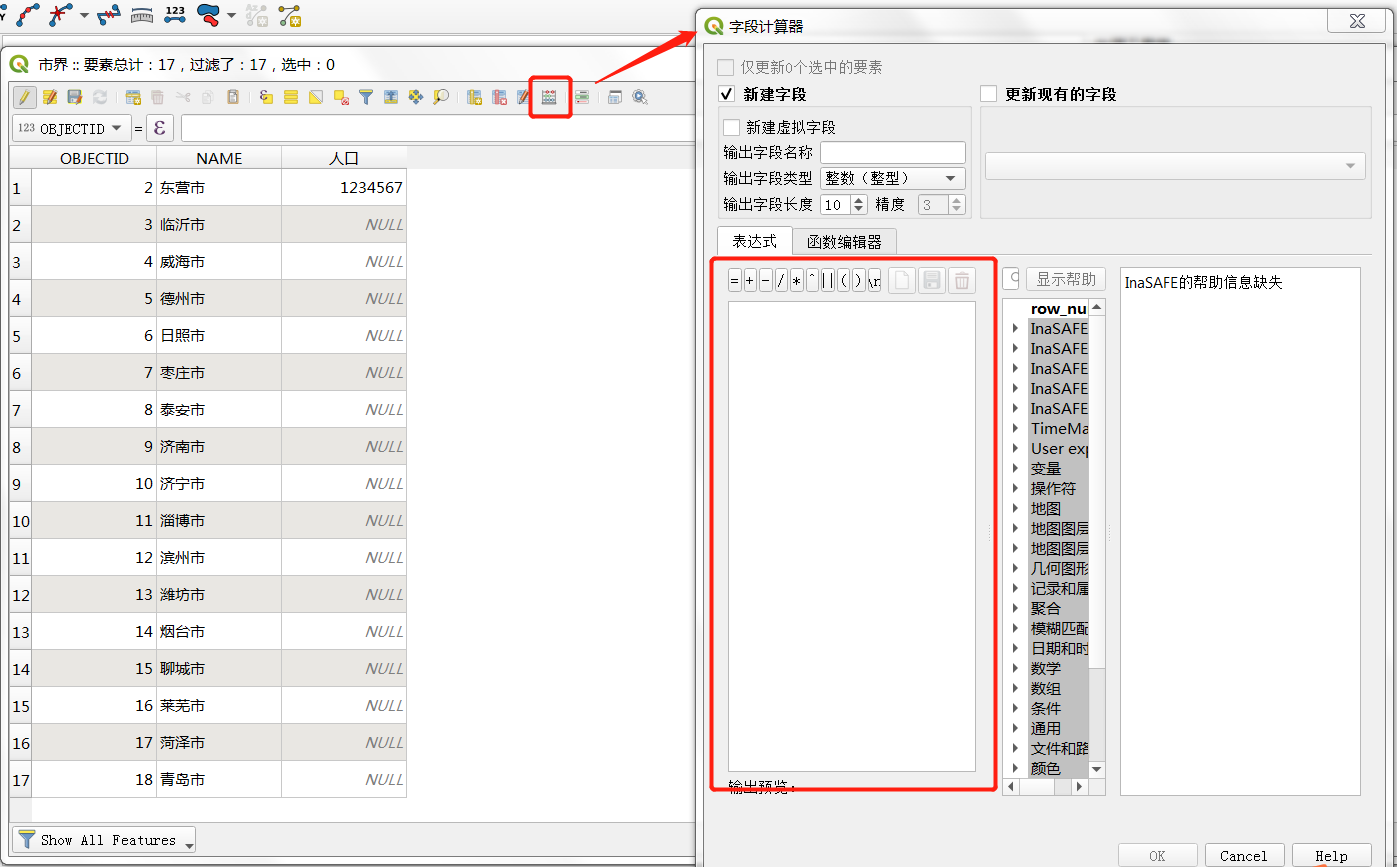Screen dimensions: 1397x867
Task: Click the 显示帮助 button
Action: click(1065, 279)
